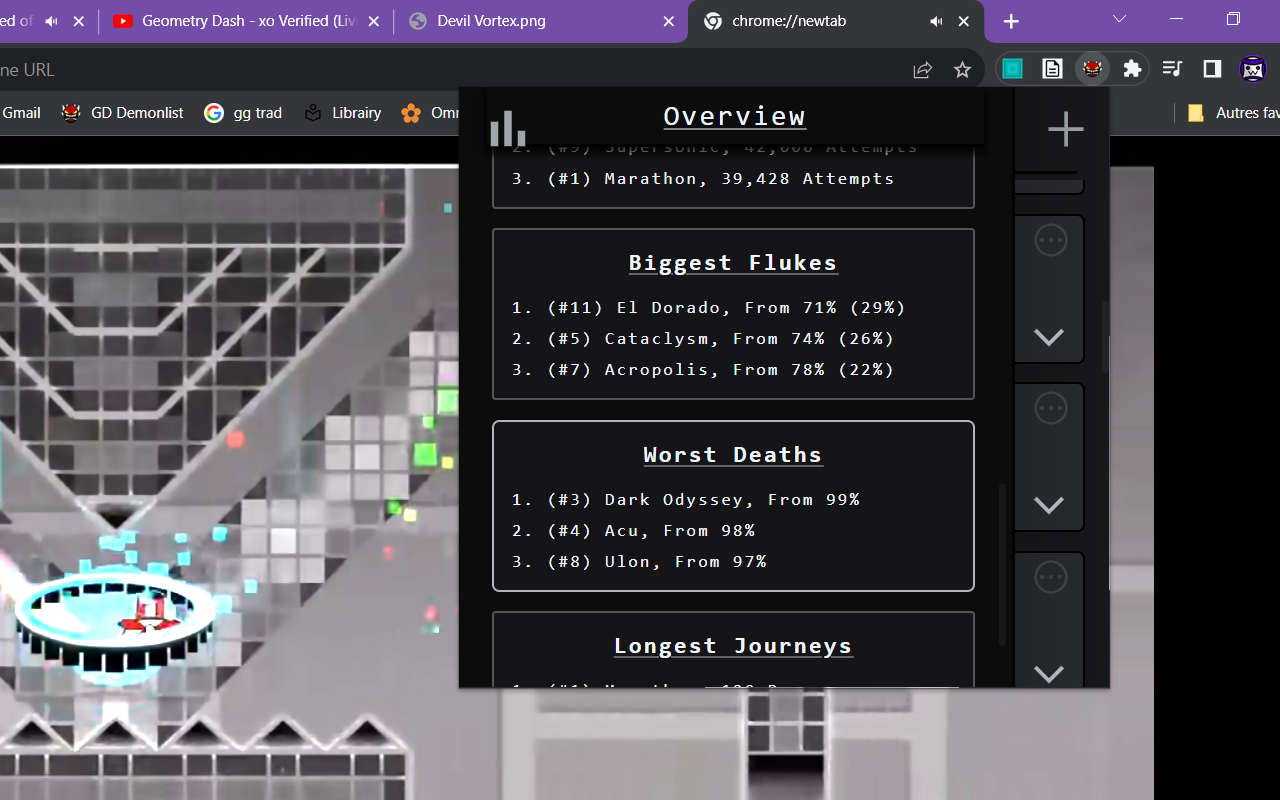Select the Ulon, From 97% row
Viewport: 1280px width, 800px height.
[x=639, y=562]
